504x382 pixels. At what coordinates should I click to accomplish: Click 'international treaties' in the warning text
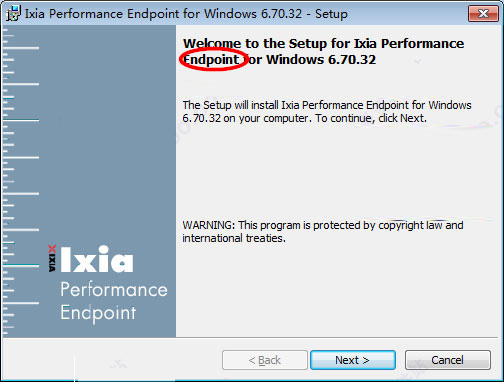click(233, 238)
